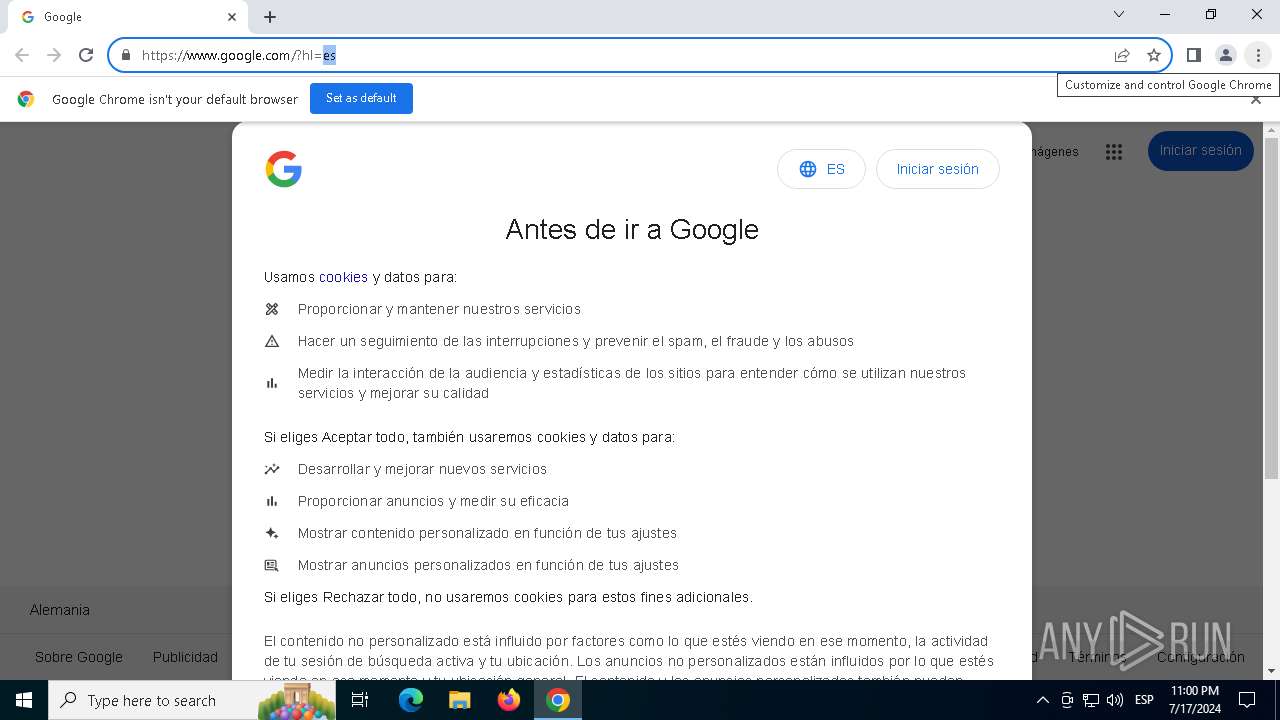Open the side panel icon
Screen dimensions: 1280x720
(1193, 55)
